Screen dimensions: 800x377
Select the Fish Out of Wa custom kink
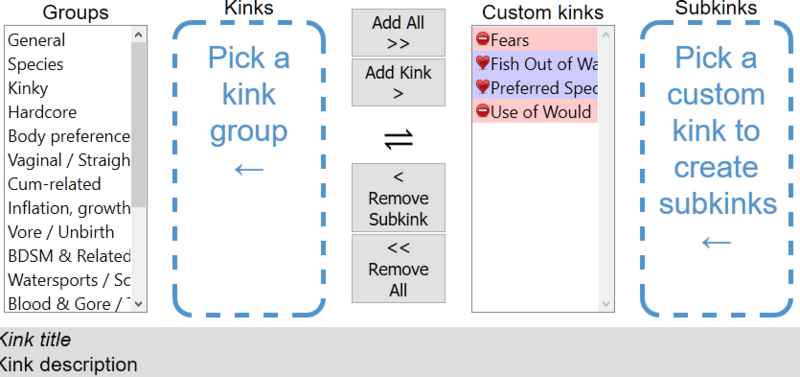click(535, 64)
